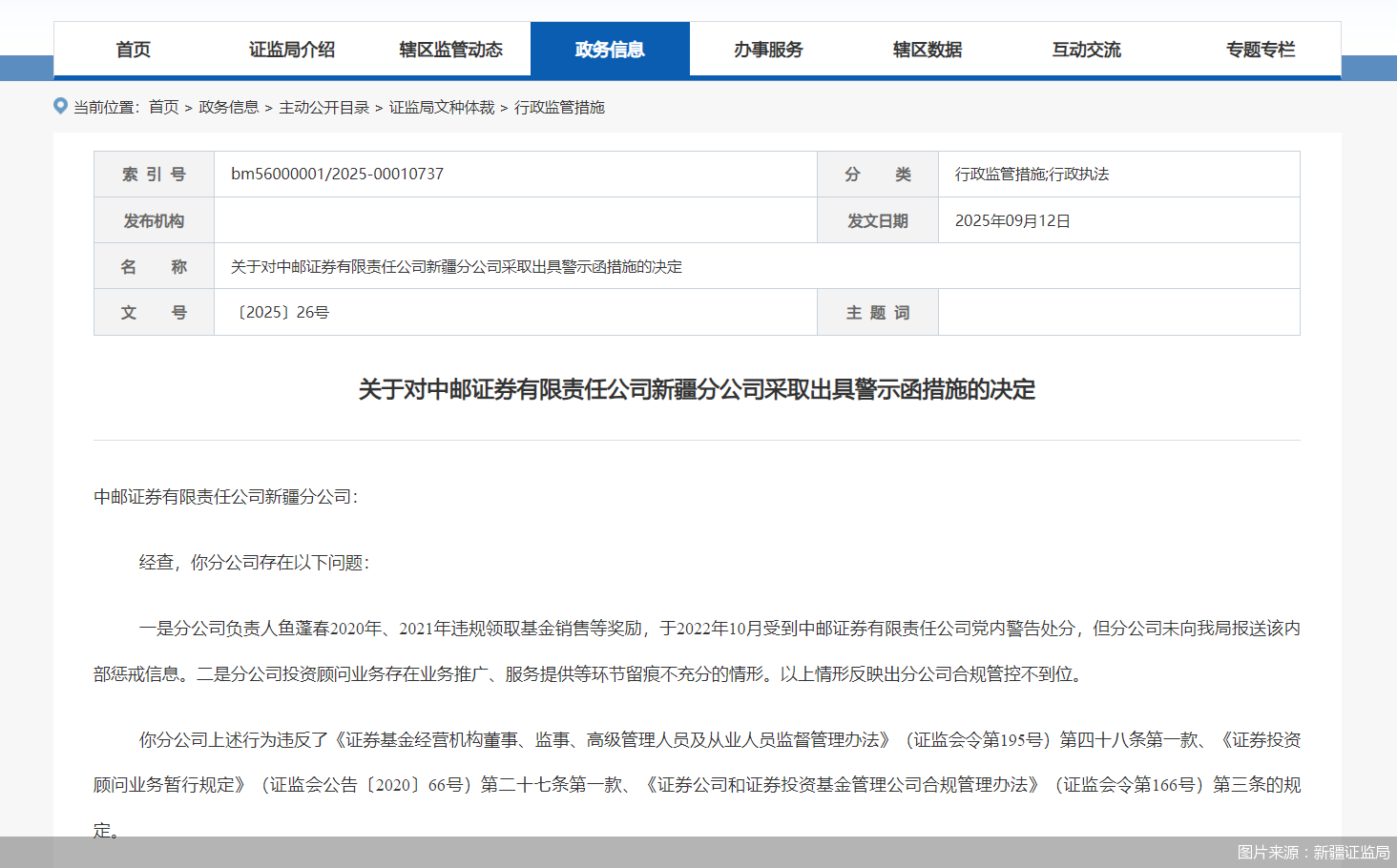Click the index number bm56000001/2025-00010737

pyautogui.click(x=337, y=175)
